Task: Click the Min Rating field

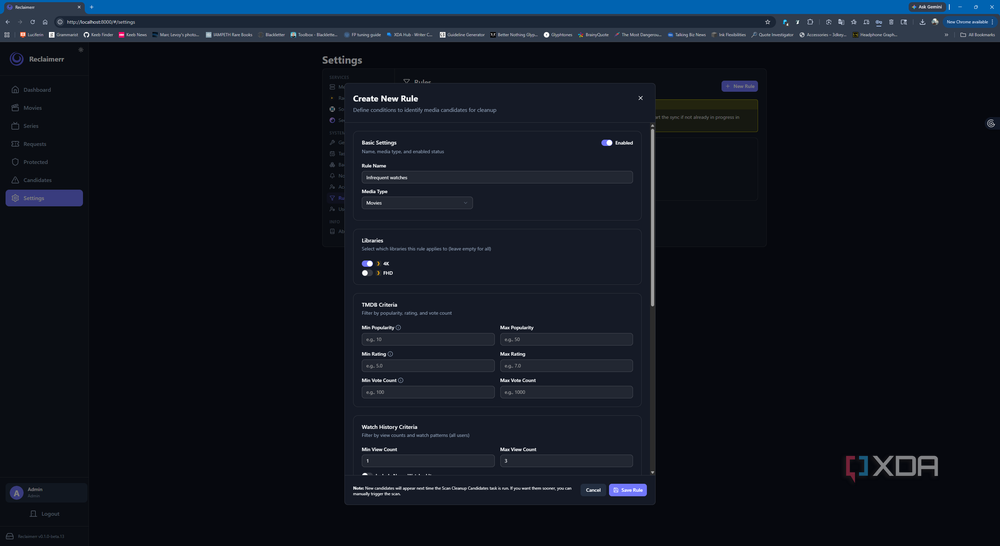Action: pos(428,365)
